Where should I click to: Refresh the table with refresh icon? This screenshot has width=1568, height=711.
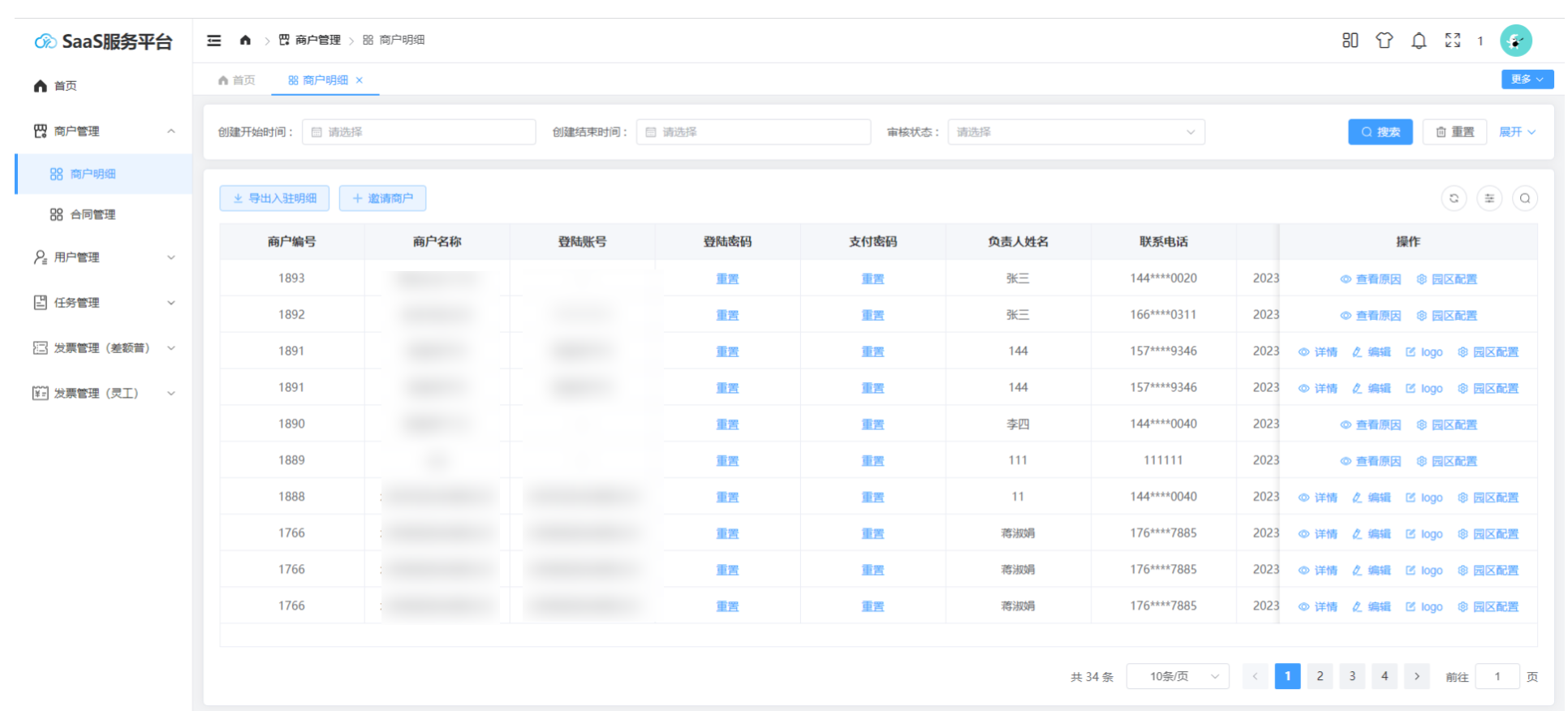click(x=1454, y=198)
